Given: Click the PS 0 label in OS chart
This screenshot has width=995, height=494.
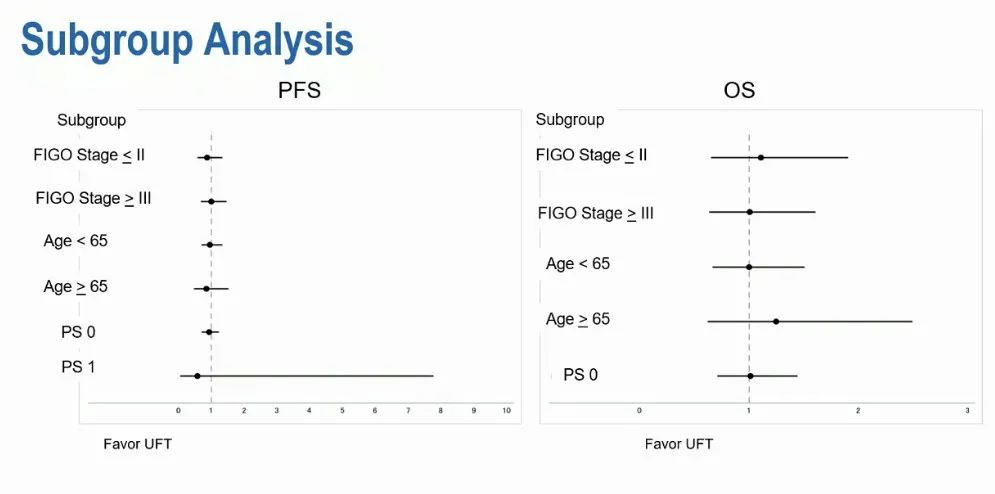Looking at the screenshot, I should pos(580,375).
